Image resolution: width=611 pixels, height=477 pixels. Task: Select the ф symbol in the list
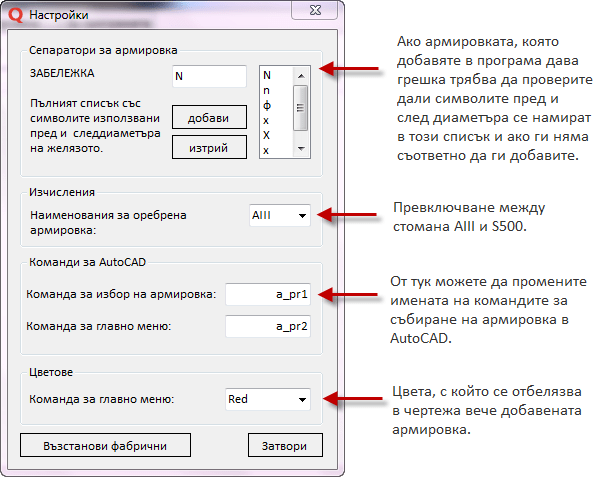pyautogui.click(x=267, y=105)
